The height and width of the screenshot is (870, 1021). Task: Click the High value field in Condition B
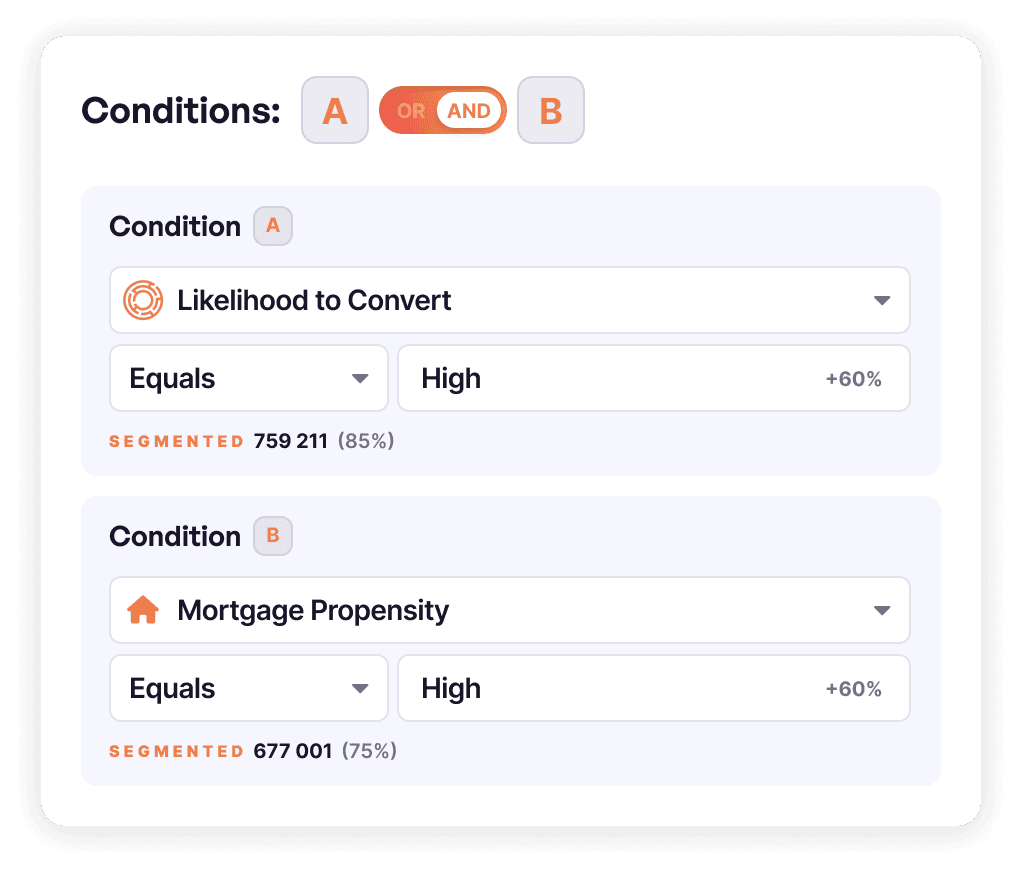pyautogui.click(x=654, y=688)
